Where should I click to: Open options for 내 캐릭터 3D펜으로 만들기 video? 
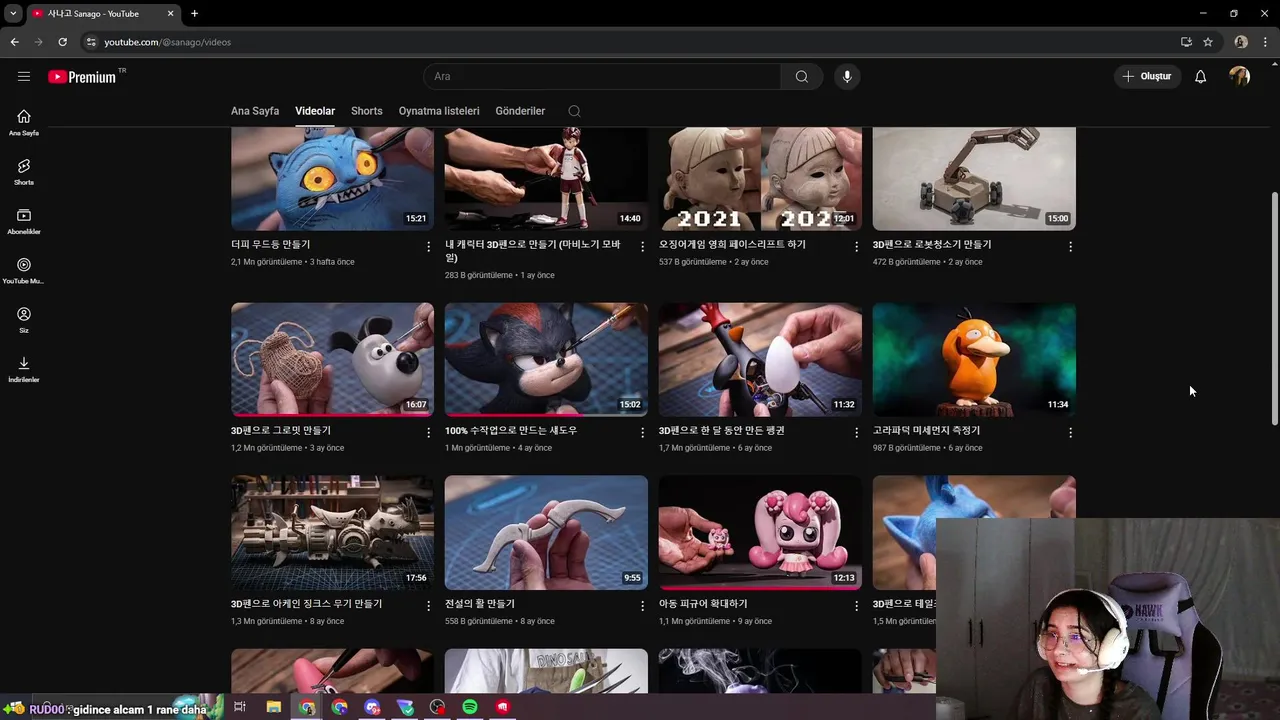click(643, 247)
